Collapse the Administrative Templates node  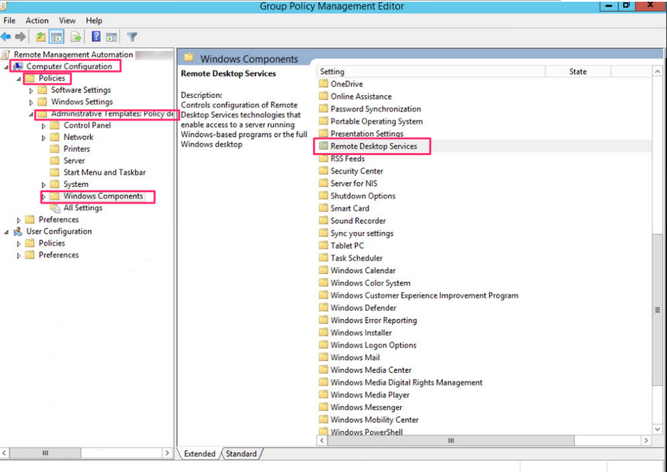tap(31, 114)
